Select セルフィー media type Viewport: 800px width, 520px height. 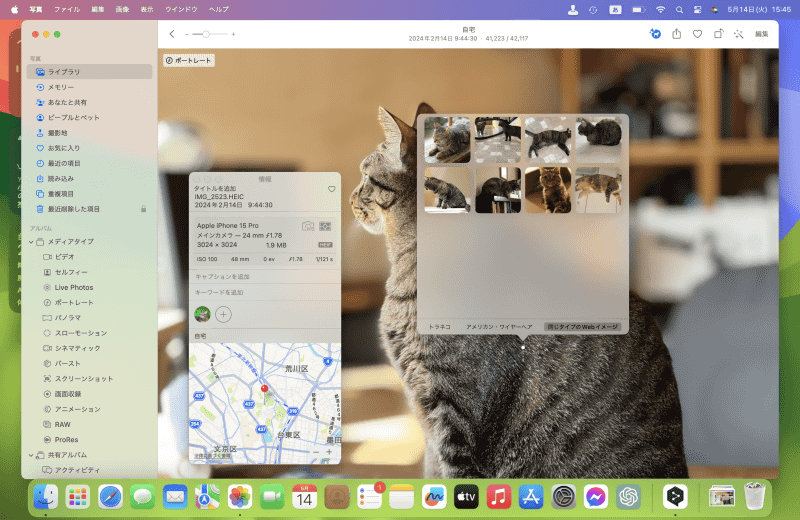(x=89, y=272)
